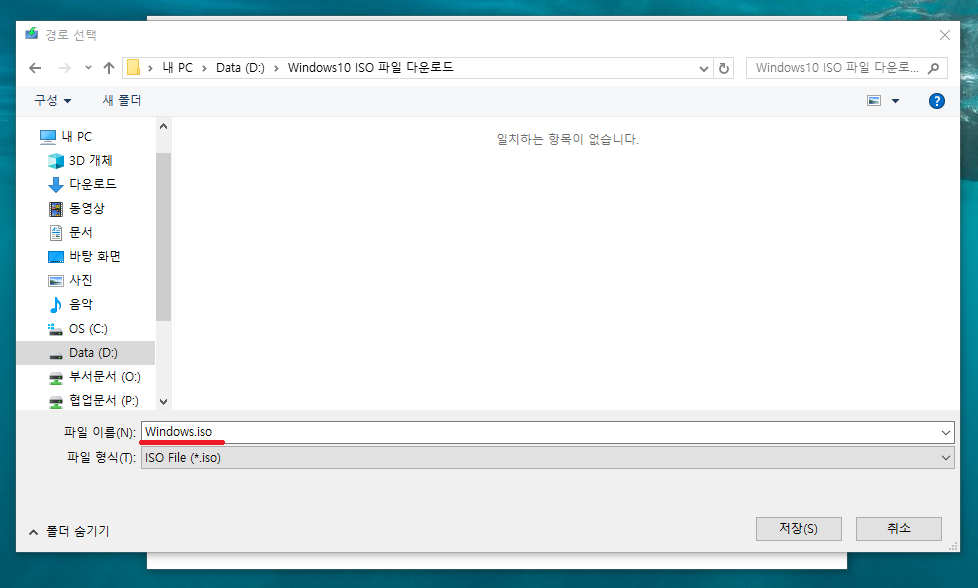Click sidebar scrollbar down arrow

[163, 402]
